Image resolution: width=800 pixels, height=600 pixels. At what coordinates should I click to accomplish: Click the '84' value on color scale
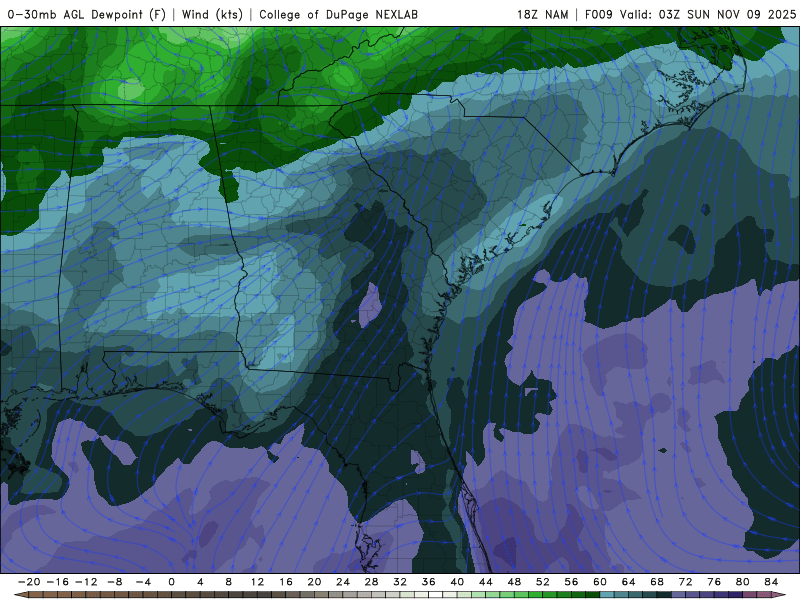pyautogui.click(x=771, y=582)
